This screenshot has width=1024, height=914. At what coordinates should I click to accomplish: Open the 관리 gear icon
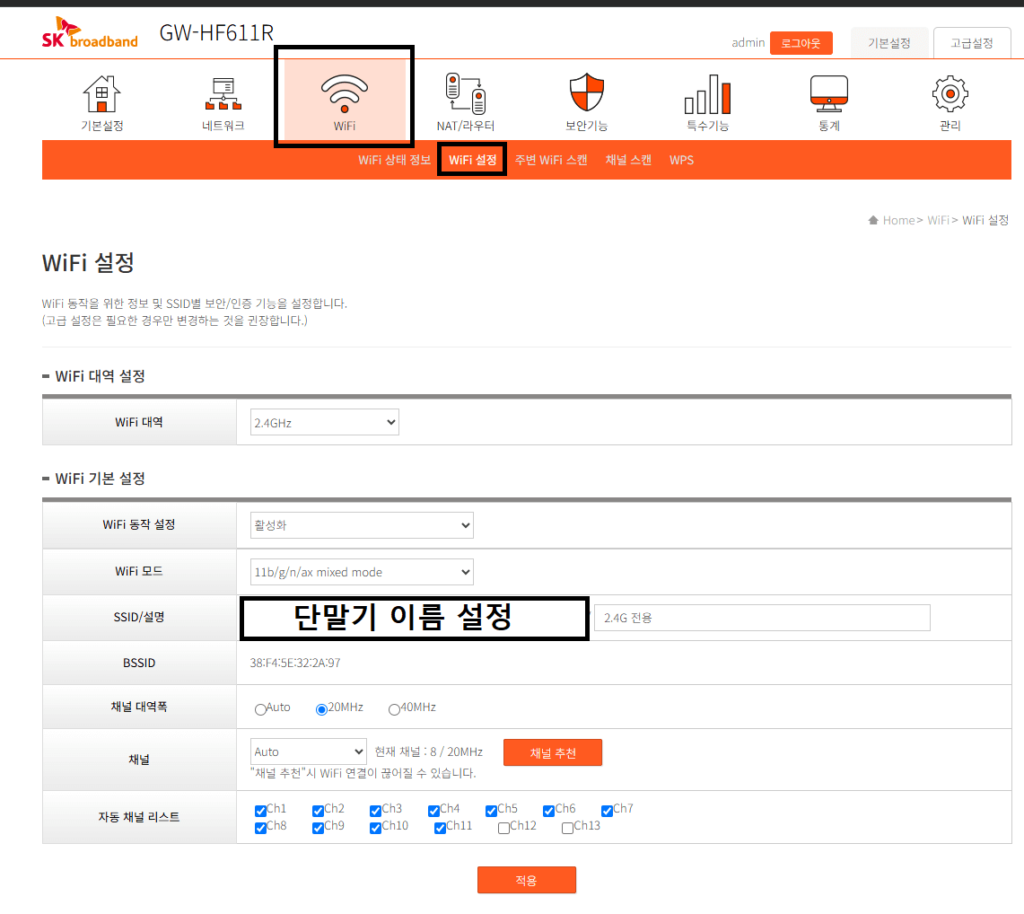click(x=949, y=94)
